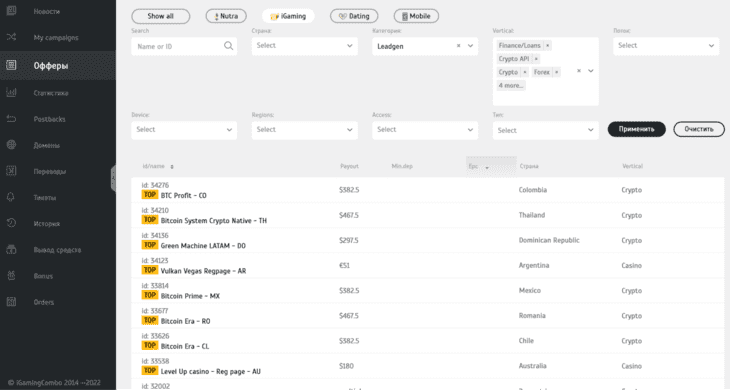Open offer Bitcoin Prime - MX

pyautogui.click(x=190, y=296)
